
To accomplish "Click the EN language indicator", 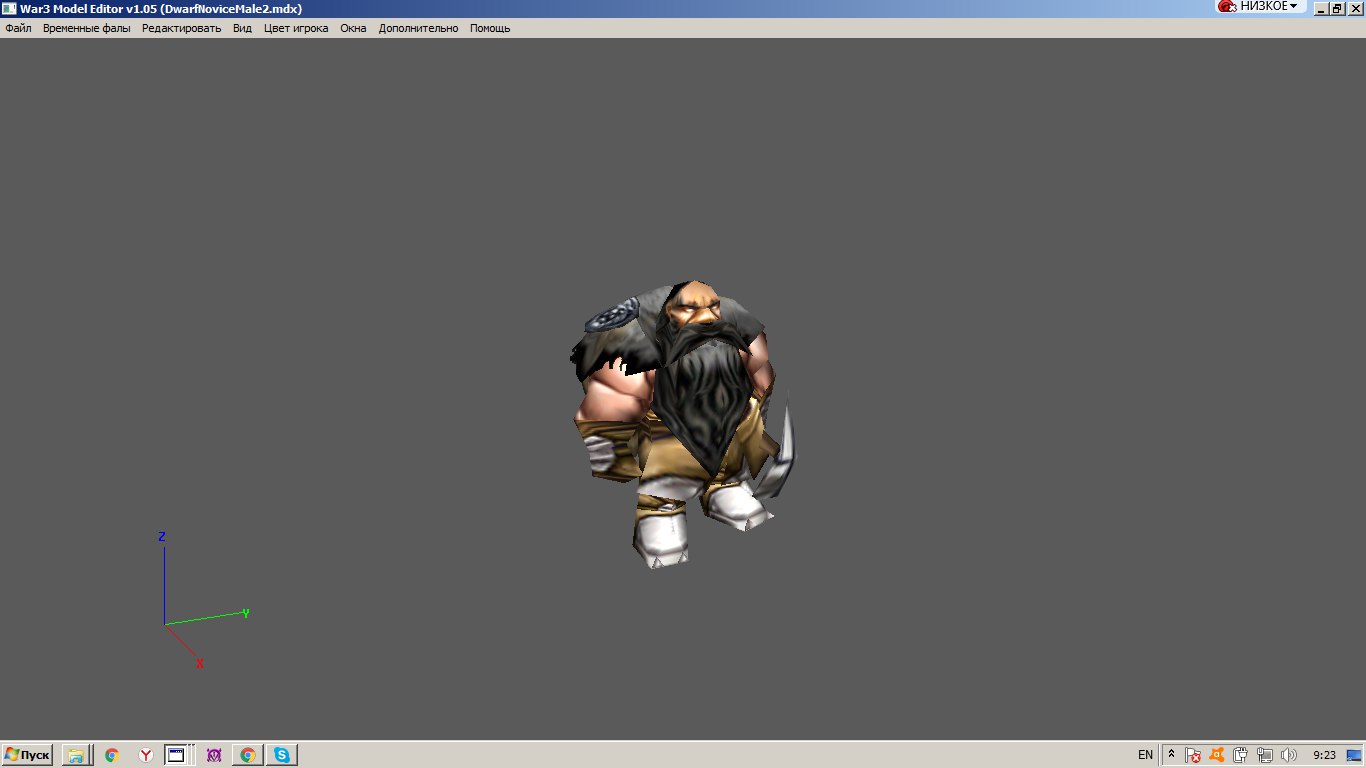I will (1145, 755).
